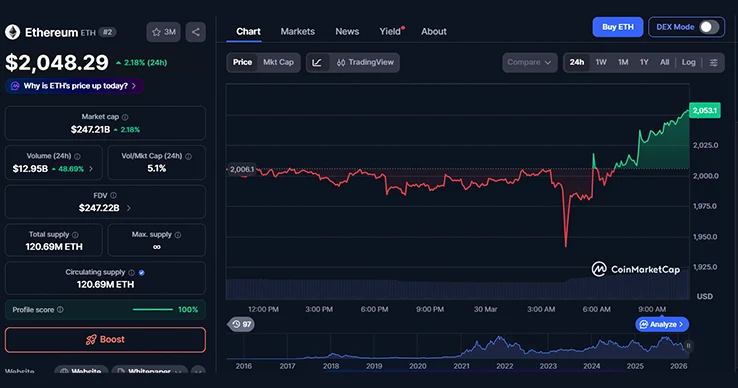Screen dimensions: 738x388
Task: Click the 48.69% volume change text
Action: click(71, 169)
